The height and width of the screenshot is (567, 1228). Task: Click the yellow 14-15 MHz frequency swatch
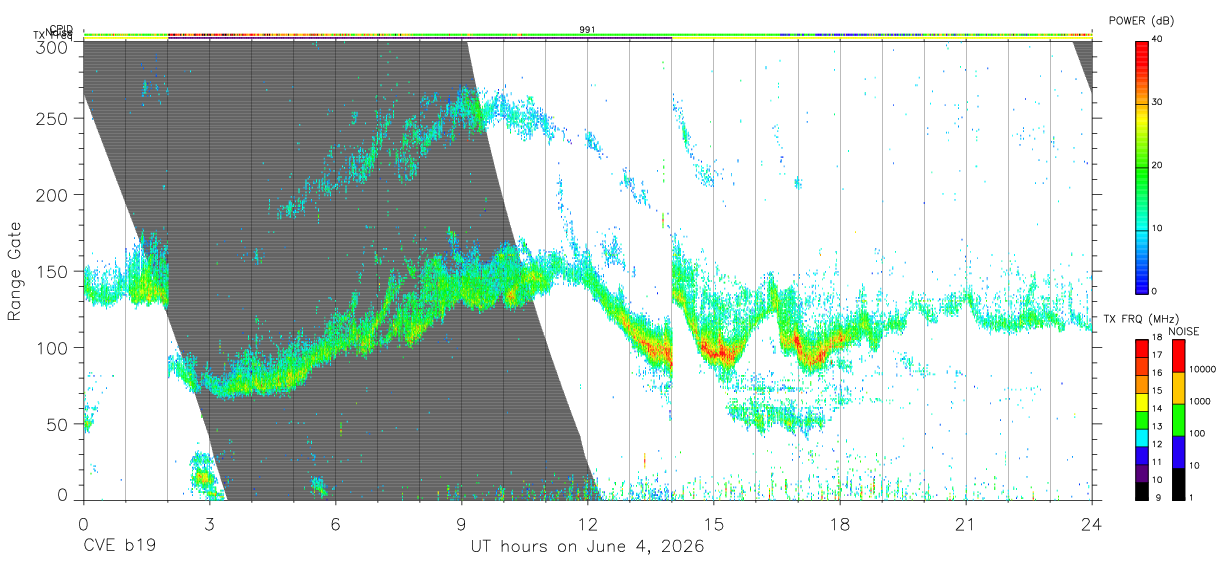point(1141,400)
